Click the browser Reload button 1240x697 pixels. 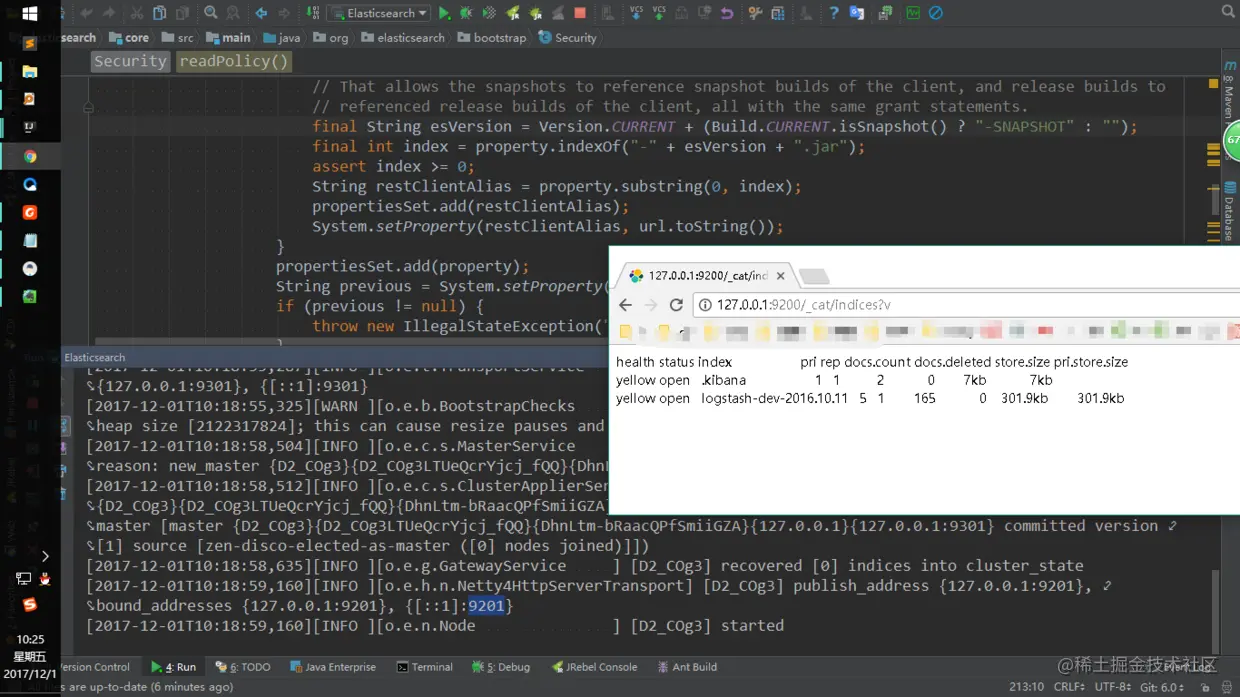click(x=676, y=305)
